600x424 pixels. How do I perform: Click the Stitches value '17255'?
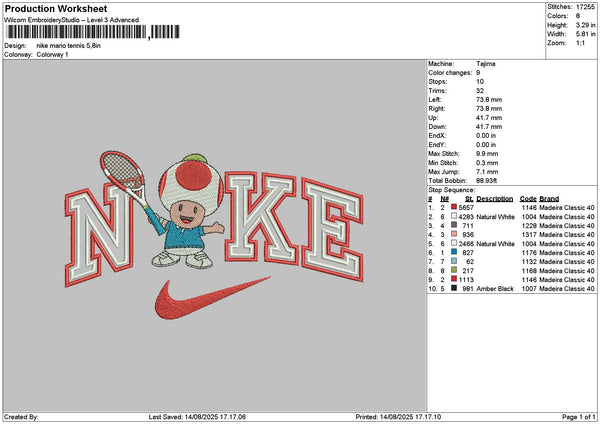pyautogui.click(x=585, y=7)
